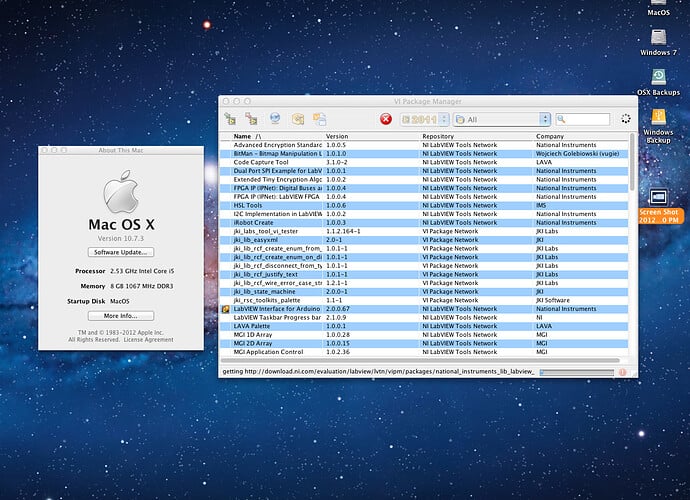
Task: Click the package search field
Action: pyautogui.click(x=583, y=119)
